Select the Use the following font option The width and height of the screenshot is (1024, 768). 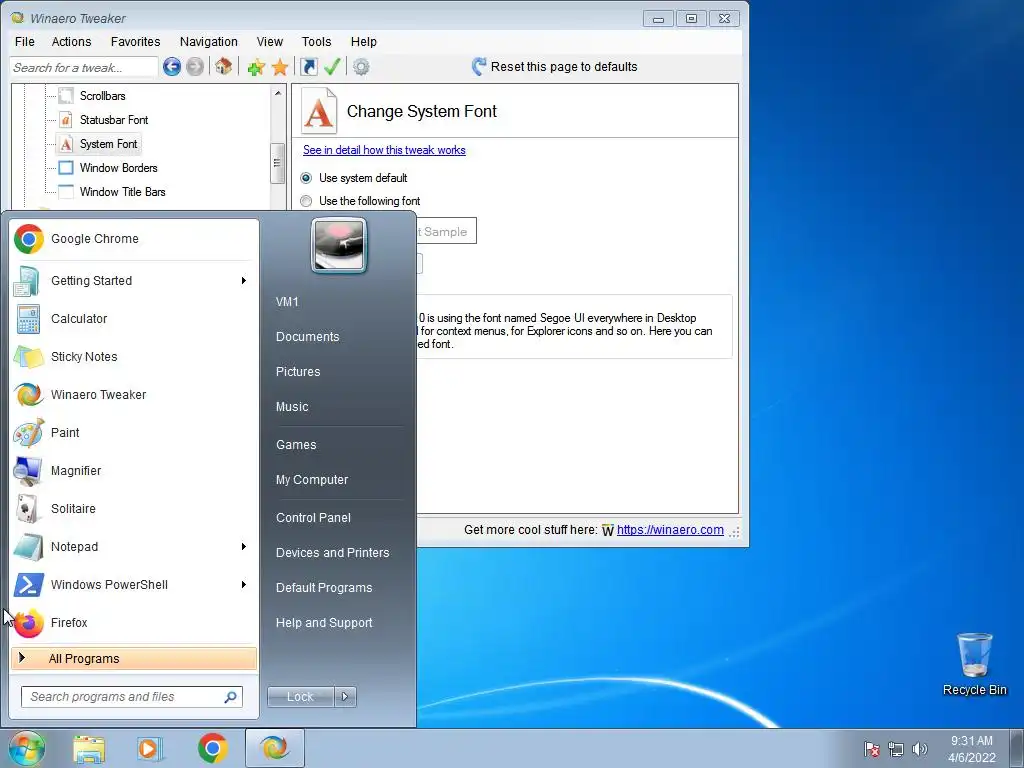click(x=306, y=201)
